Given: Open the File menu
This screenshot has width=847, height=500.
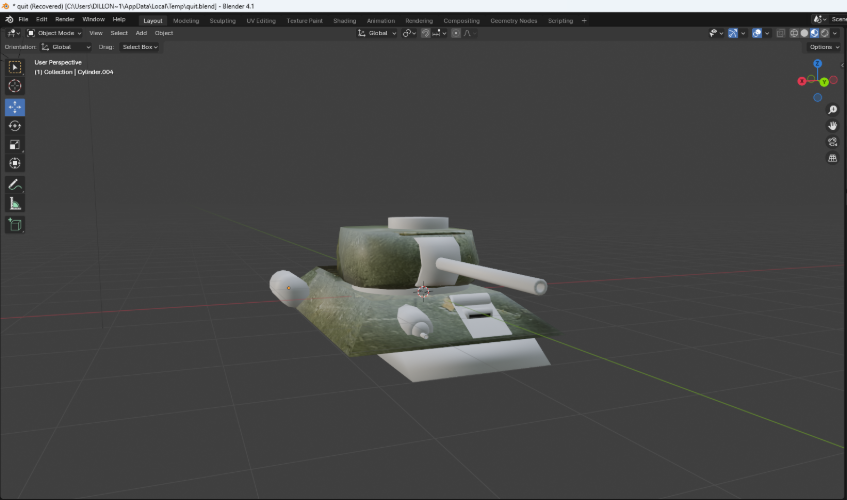Looking at the screenshot, I should [x=23, y=19].
